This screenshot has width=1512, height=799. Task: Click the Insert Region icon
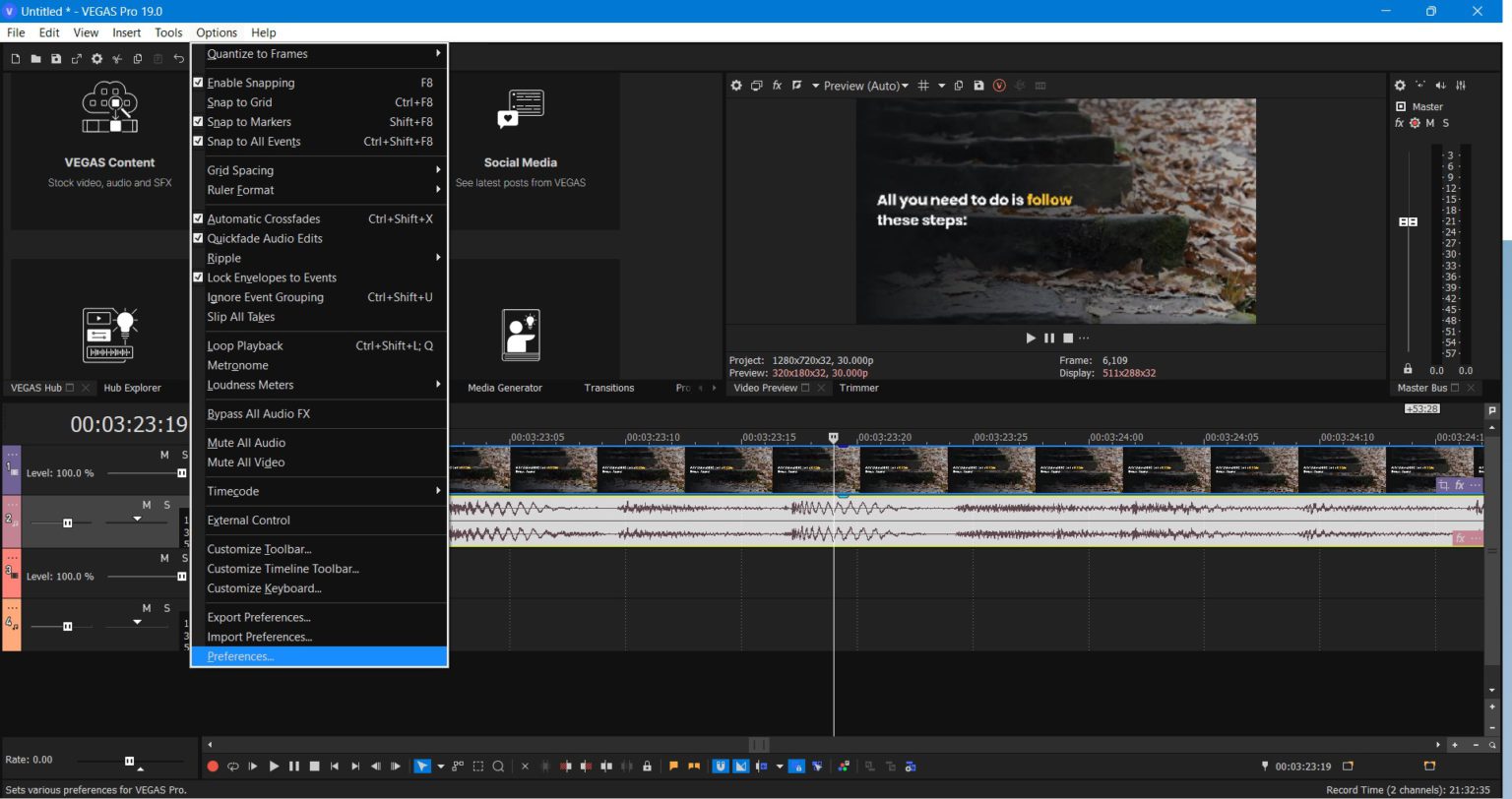click(694, 766)
